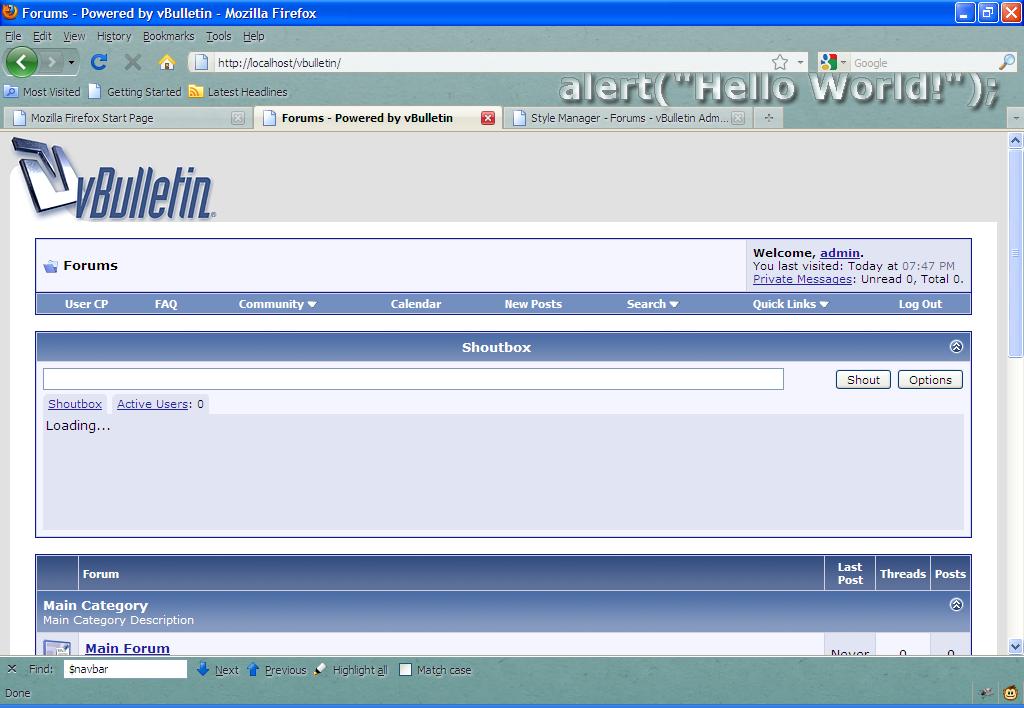Click the Google search box

pos(923,63)
